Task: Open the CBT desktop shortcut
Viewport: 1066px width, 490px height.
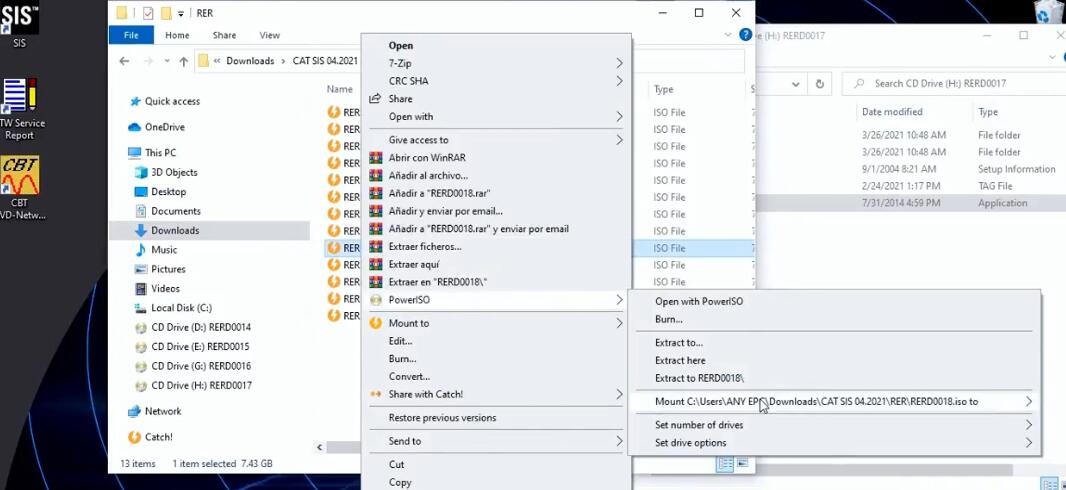Action: (19, 187)
